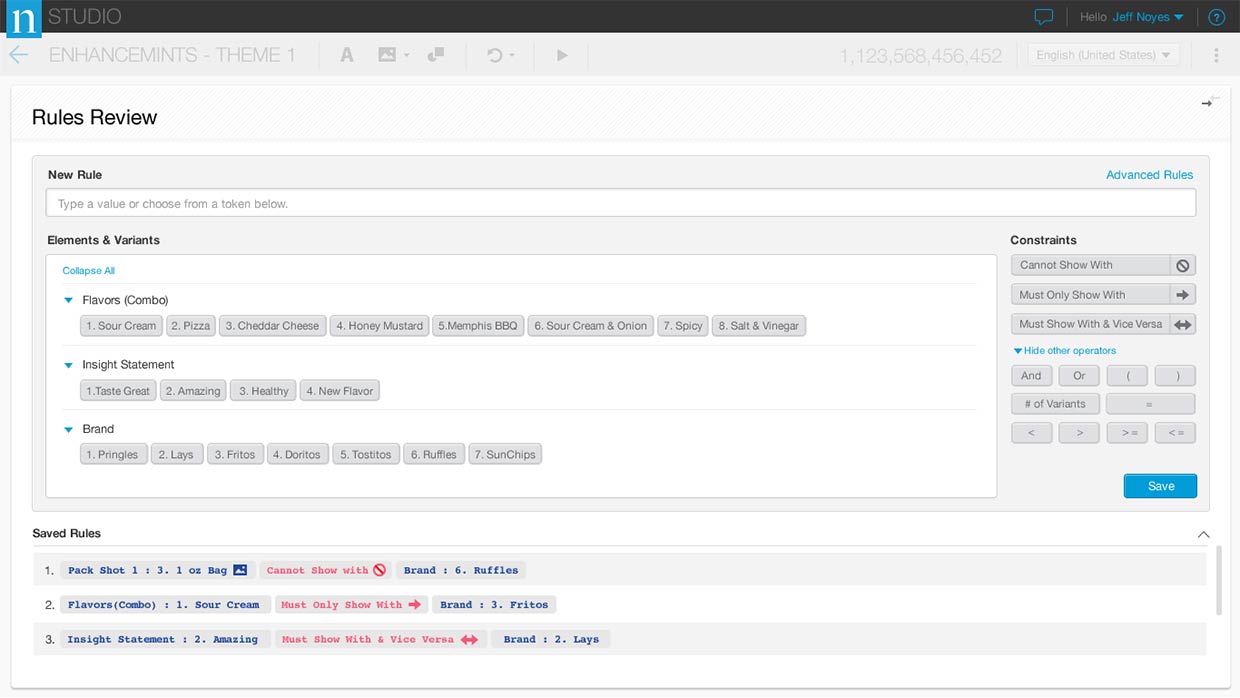Screen dimensions: 1240x698
Task: Click the less-than operator button
Action: click(1031, 433)
